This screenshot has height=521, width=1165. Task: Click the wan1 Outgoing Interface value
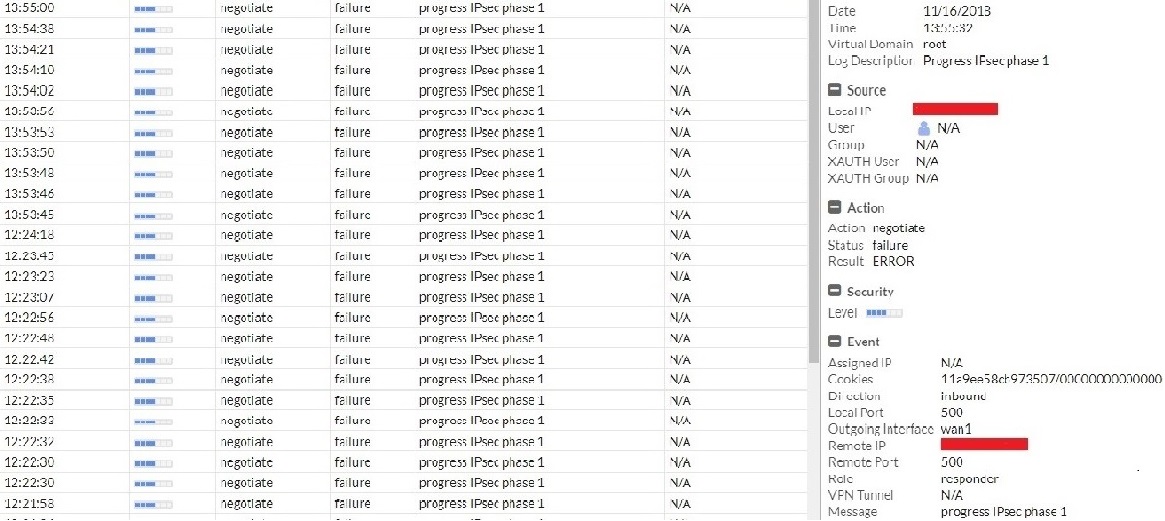pos(957,429)
